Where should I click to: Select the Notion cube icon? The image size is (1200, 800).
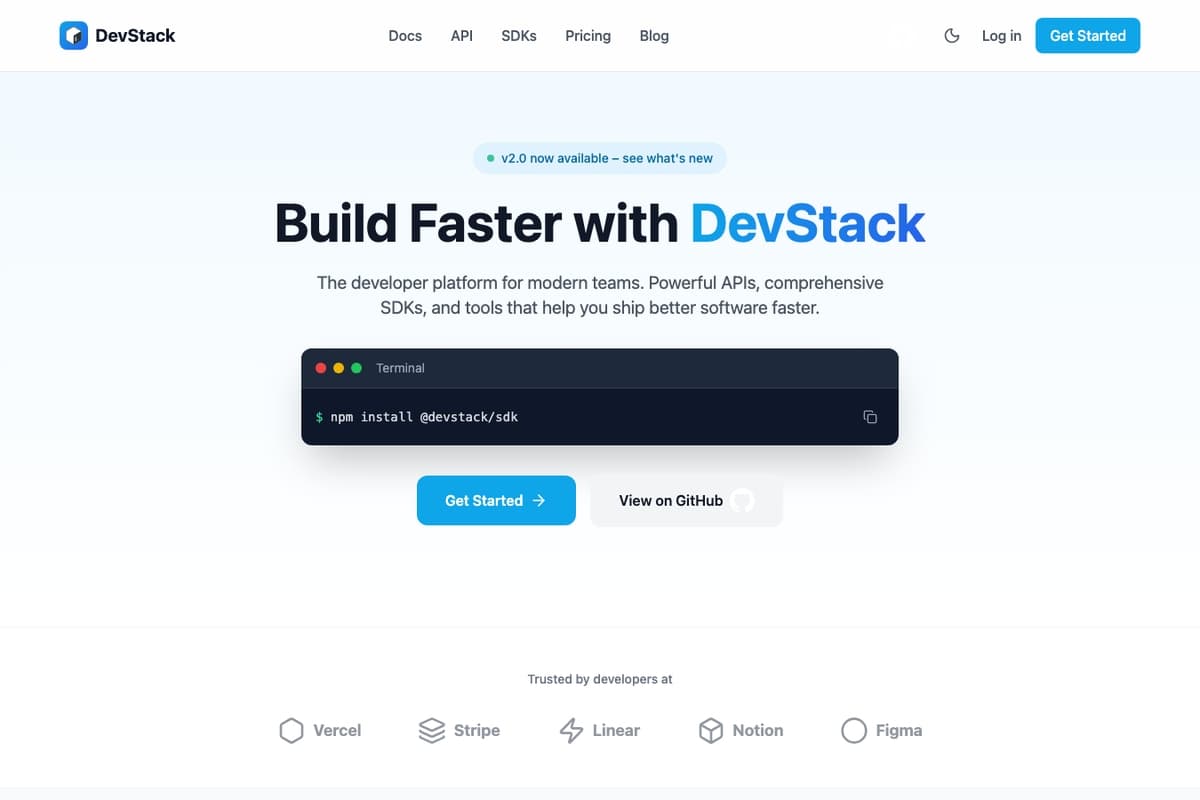tap(712, 730)
